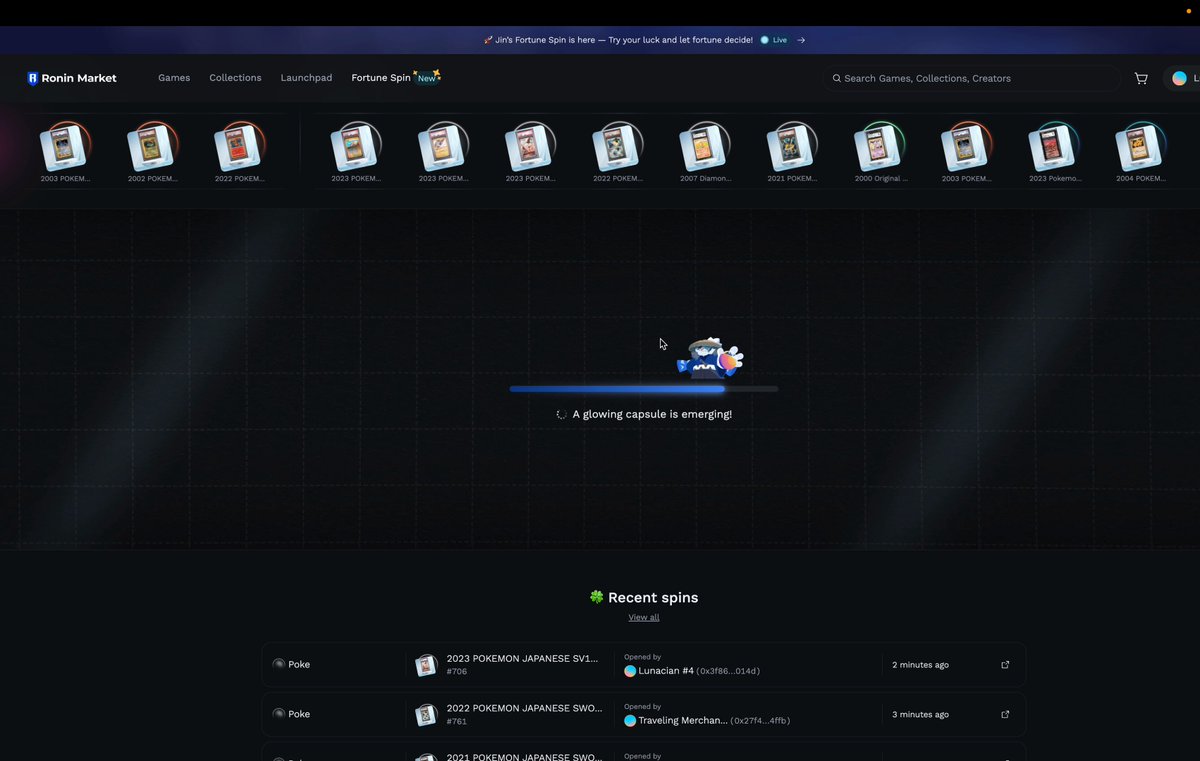The height and width of the screenshot is (761, 1200).
Task: Open Lunacian #4 profile link
Action: click(665, 671)
